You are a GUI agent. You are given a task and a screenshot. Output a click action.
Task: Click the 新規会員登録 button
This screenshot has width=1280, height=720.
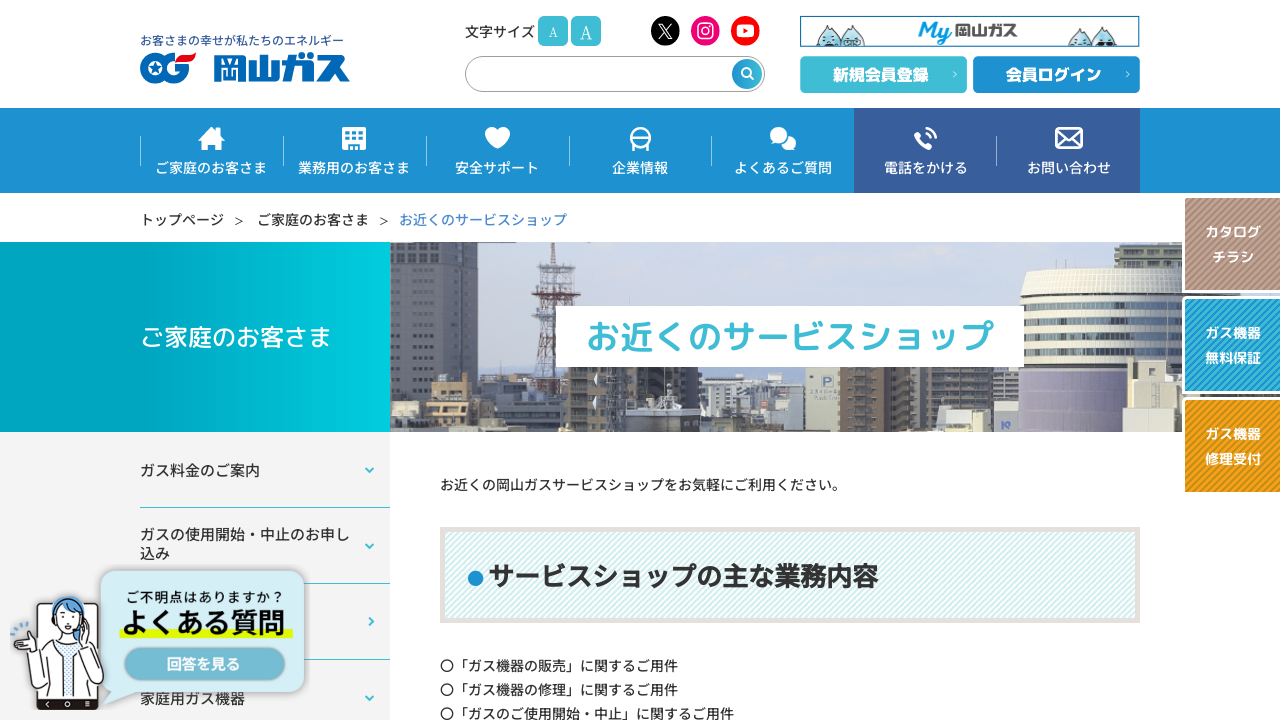coord(883,75)
